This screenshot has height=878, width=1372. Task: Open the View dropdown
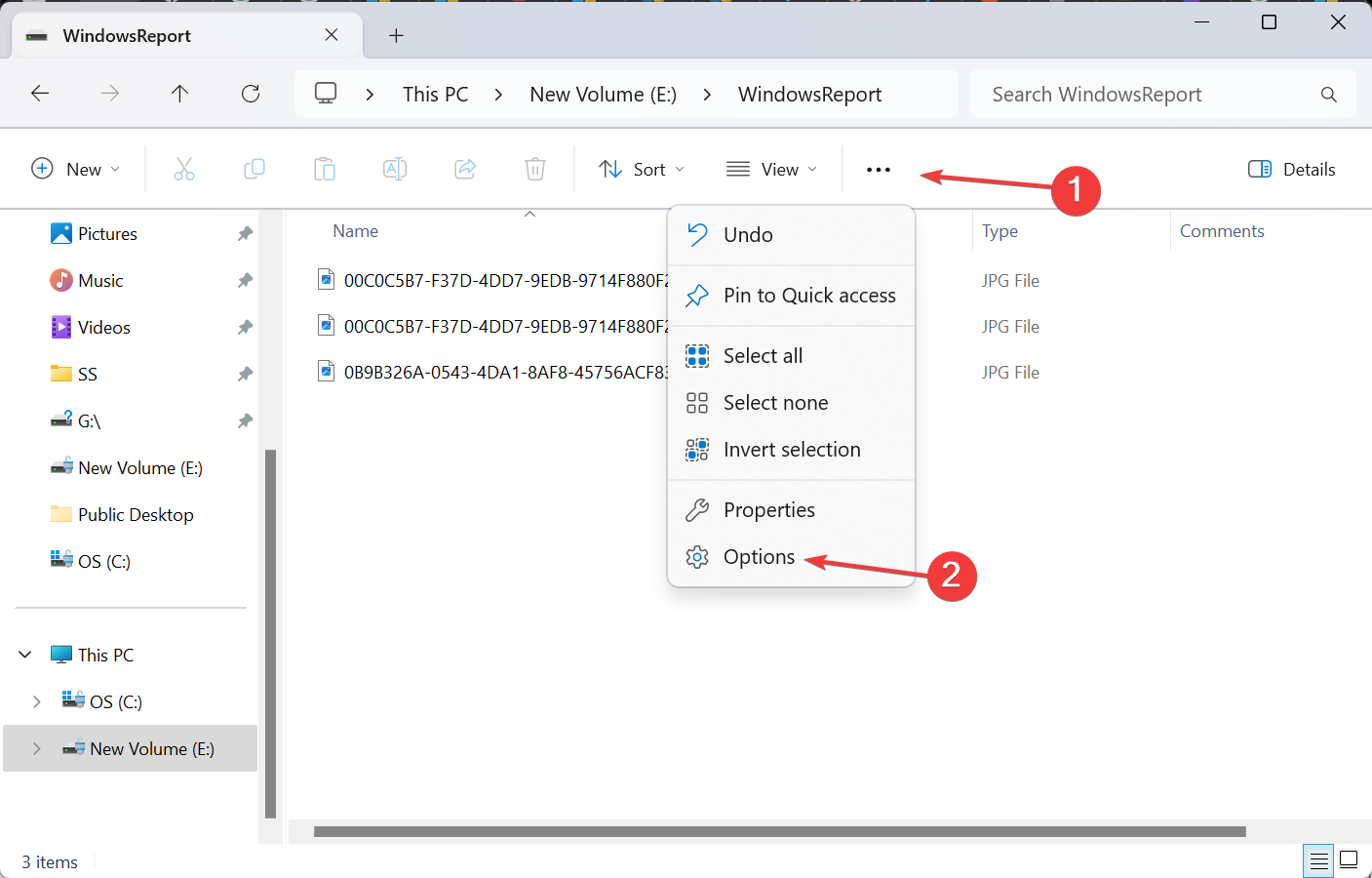(772, 169)
